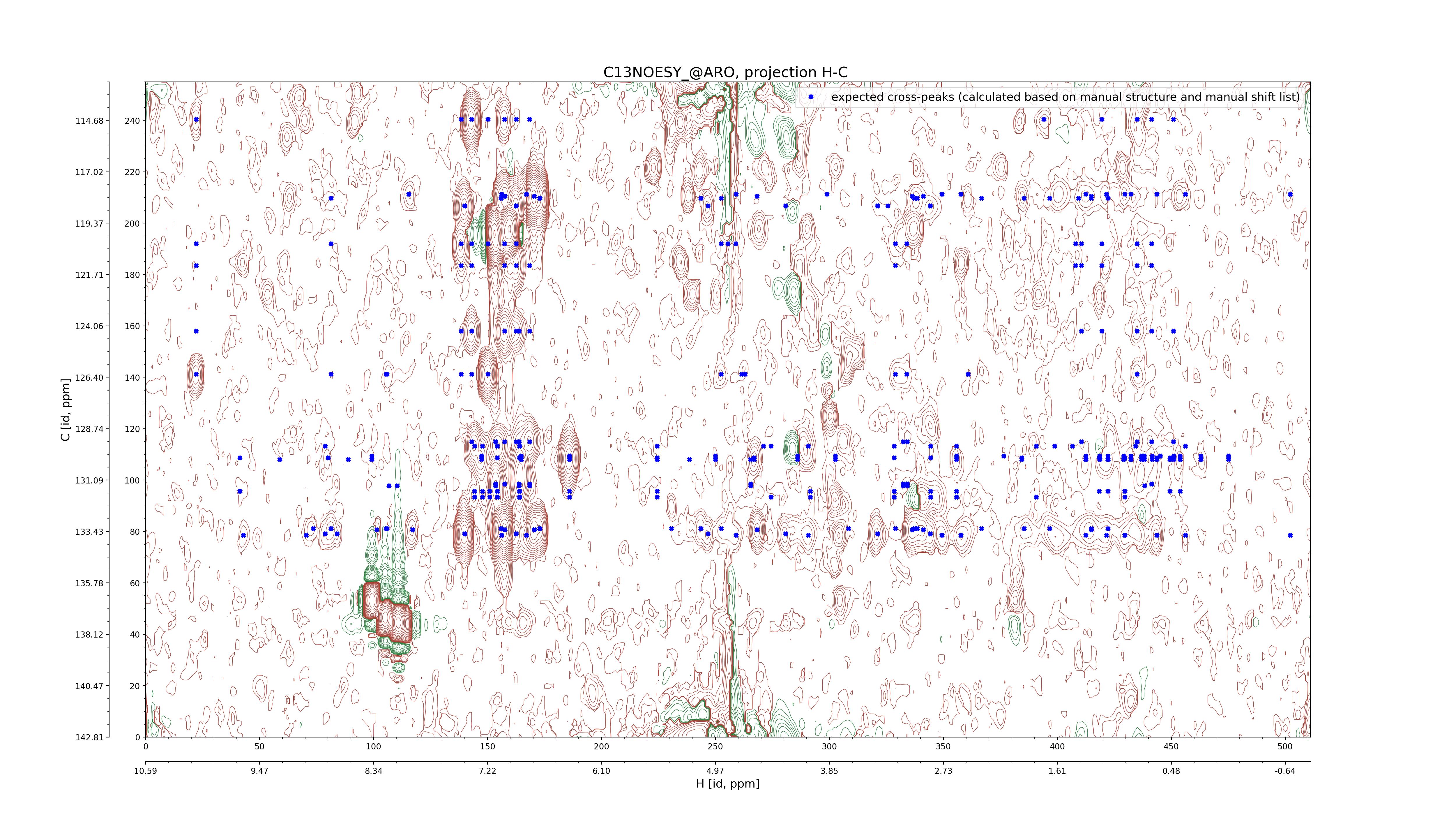Viewport: 1456px width, 819px height.
Task: Click the H-axis id tick 450
Action: (x=1171, y=747)
